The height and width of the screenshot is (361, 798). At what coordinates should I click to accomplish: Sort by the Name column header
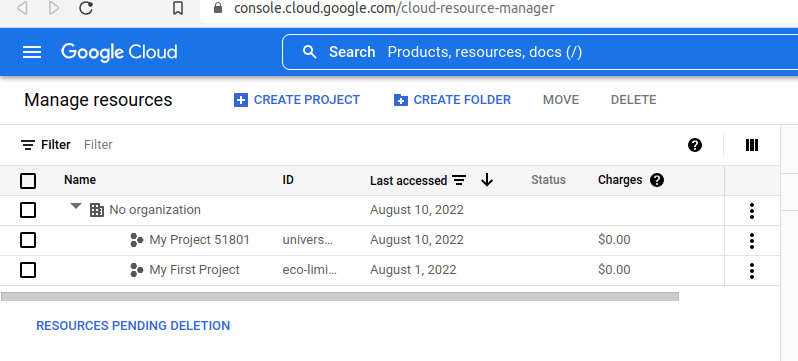[x=80, y=180]
